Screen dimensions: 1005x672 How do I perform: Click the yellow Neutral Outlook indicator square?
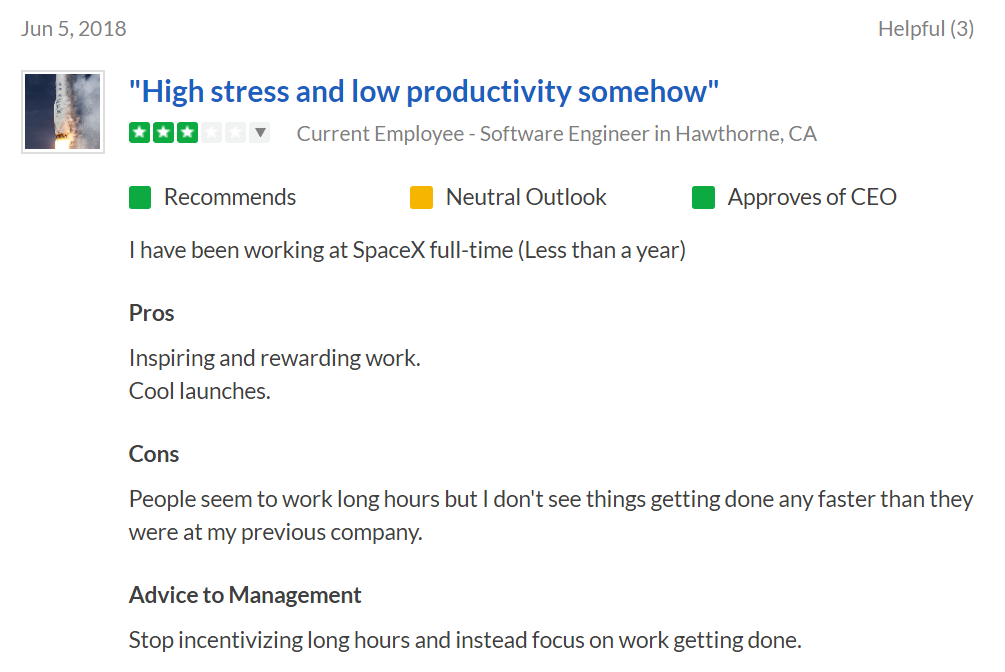(x=421, y=197)
